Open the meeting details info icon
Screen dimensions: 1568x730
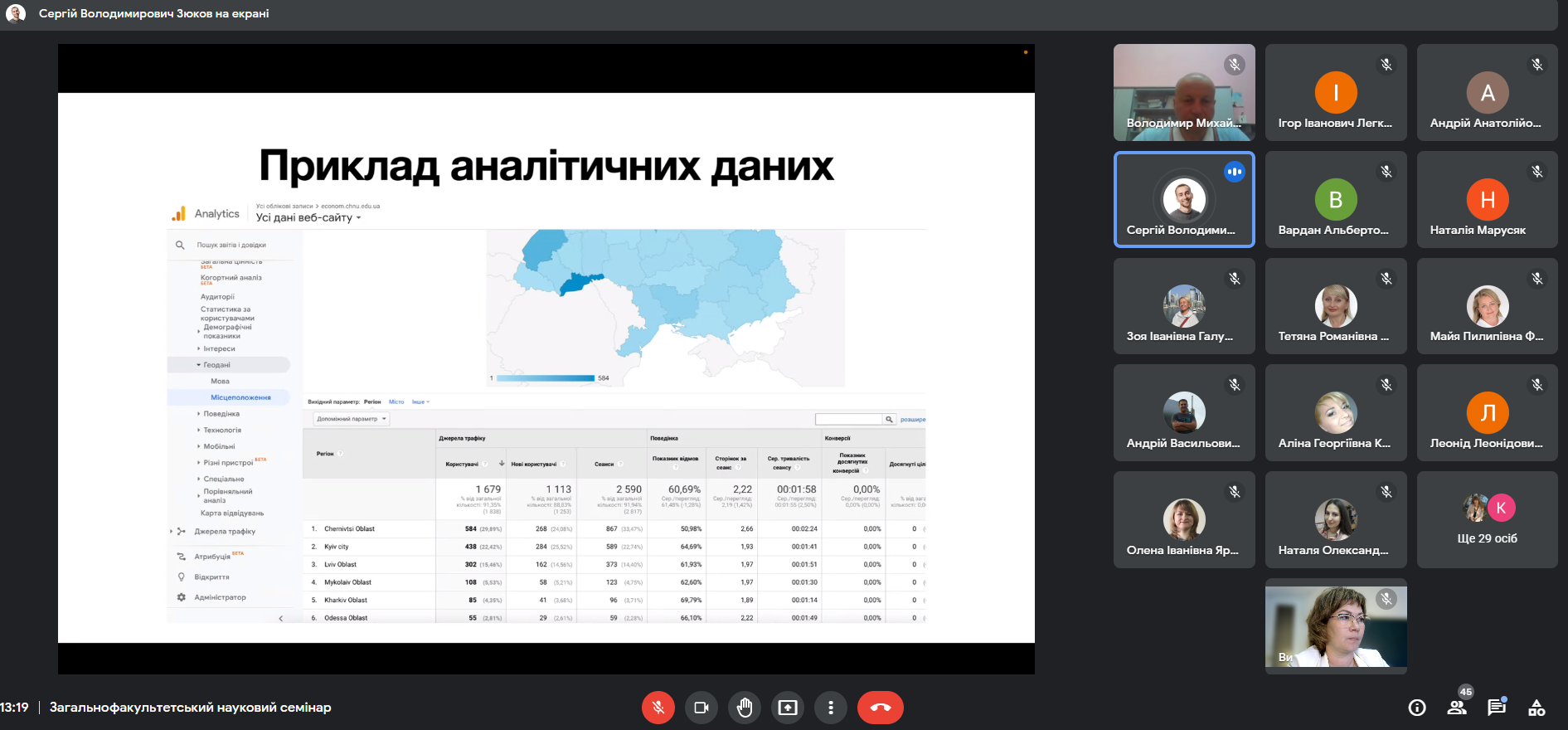[1417, 708]
